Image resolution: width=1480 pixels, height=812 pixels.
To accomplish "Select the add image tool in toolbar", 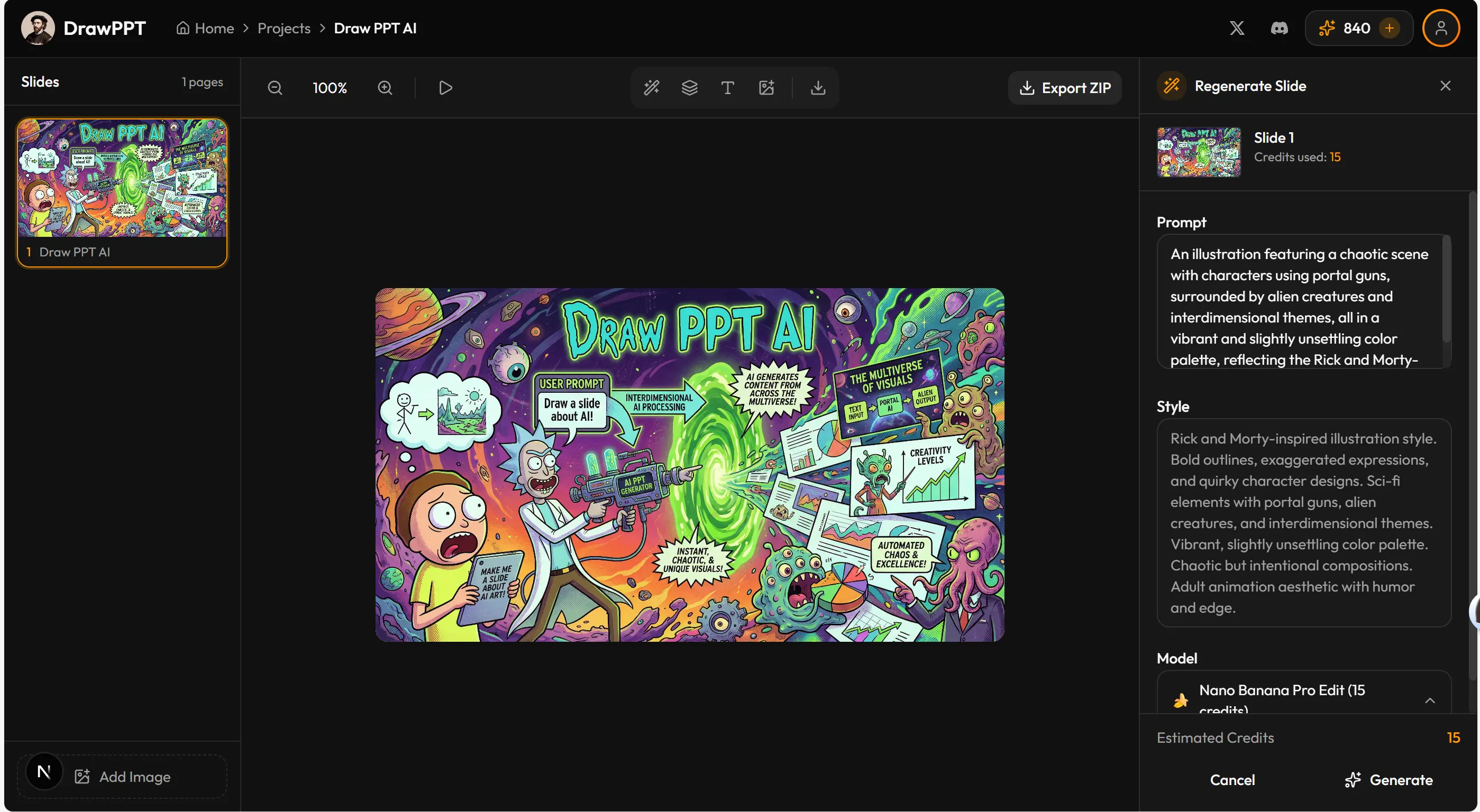I will tap(766, 88).
